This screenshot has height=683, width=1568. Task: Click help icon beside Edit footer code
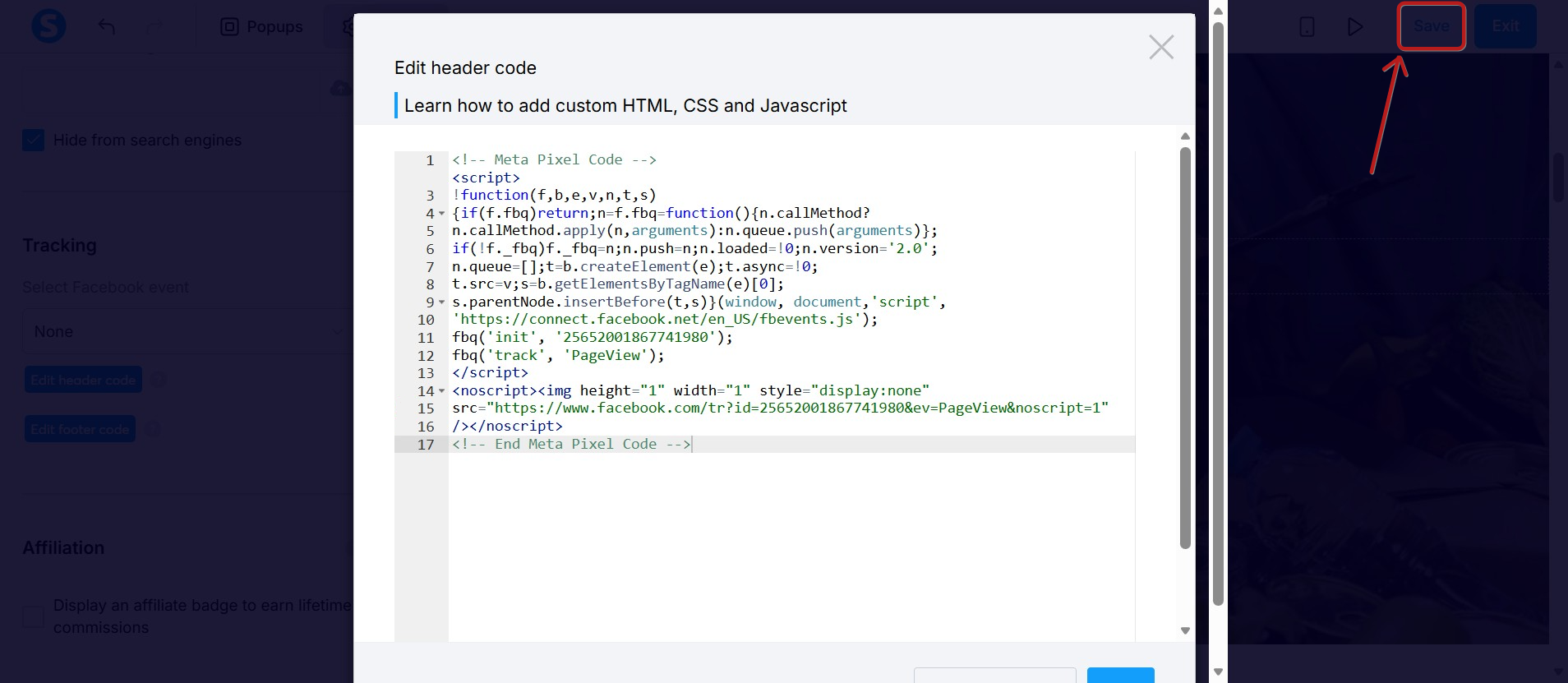click(x=153, y=429)
